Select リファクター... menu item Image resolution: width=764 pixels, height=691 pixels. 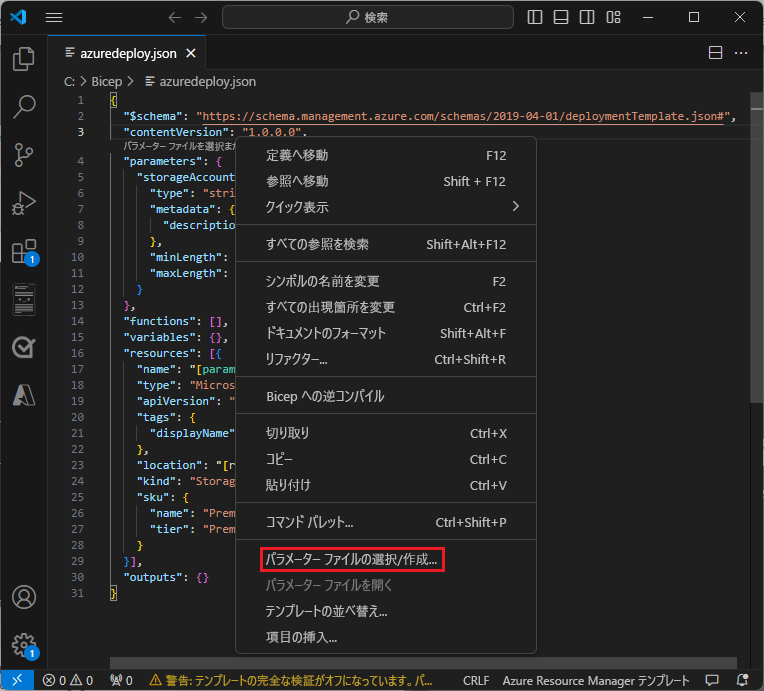pyautogui.click(x=385, y=359)
